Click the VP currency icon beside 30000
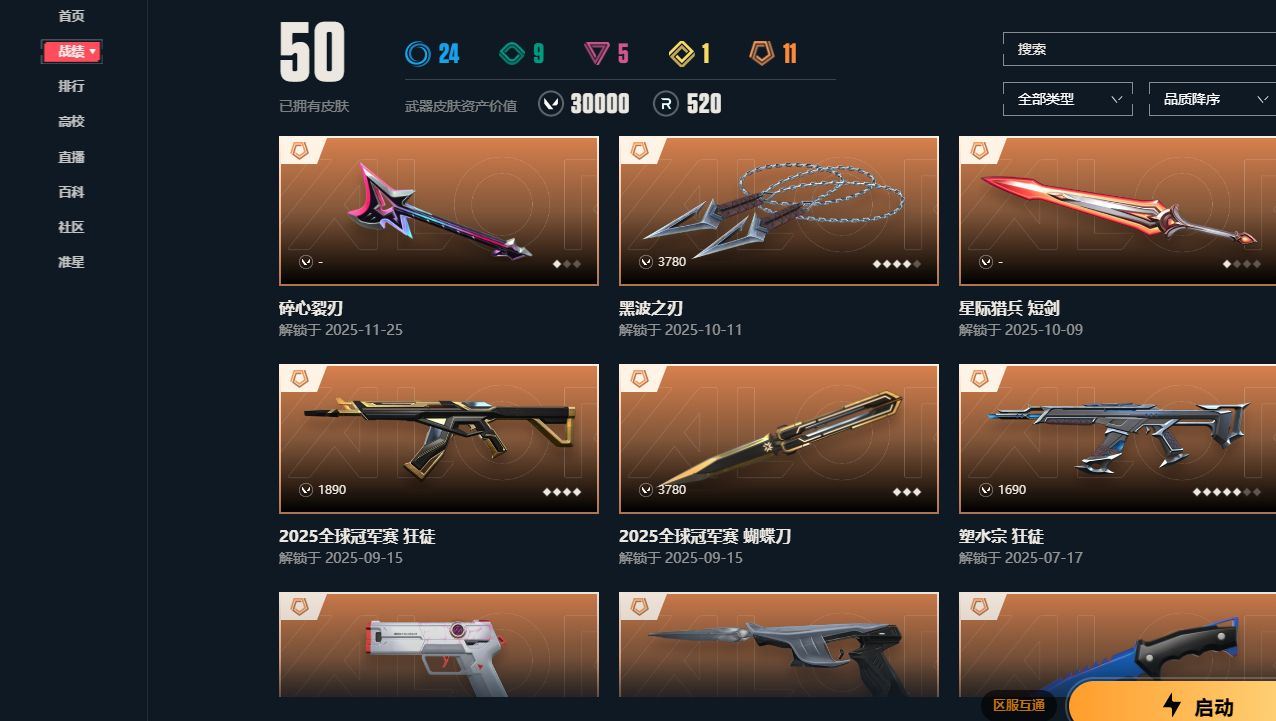Screen dimensions: 1276x721 (551, 103)
